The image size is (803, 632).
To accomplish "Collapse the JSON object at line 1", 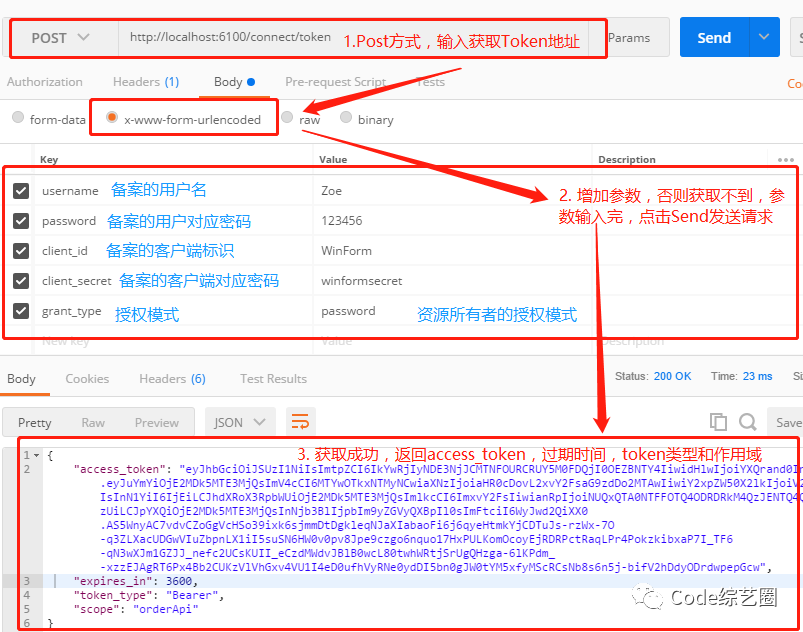I will [37, 455].
